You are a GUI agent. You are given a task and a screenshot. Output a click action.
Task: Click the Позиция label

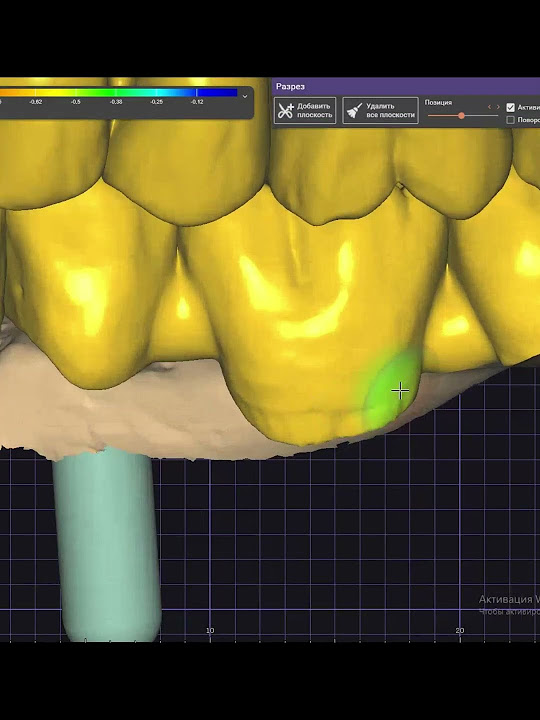438,102
